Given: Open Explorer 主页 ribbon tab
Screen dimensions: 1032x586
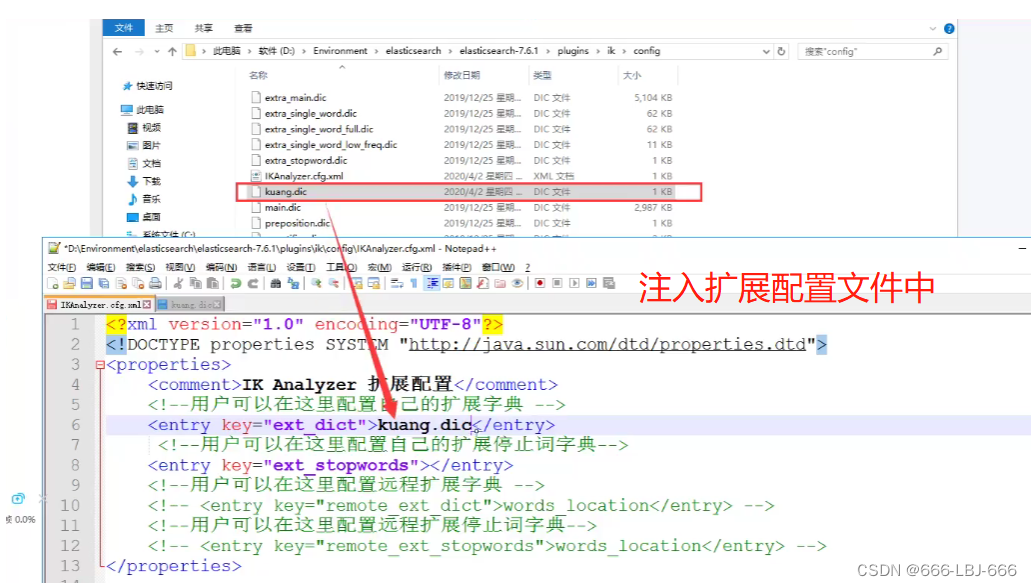Looking at the screenshot, I should (x=164, y=28).
